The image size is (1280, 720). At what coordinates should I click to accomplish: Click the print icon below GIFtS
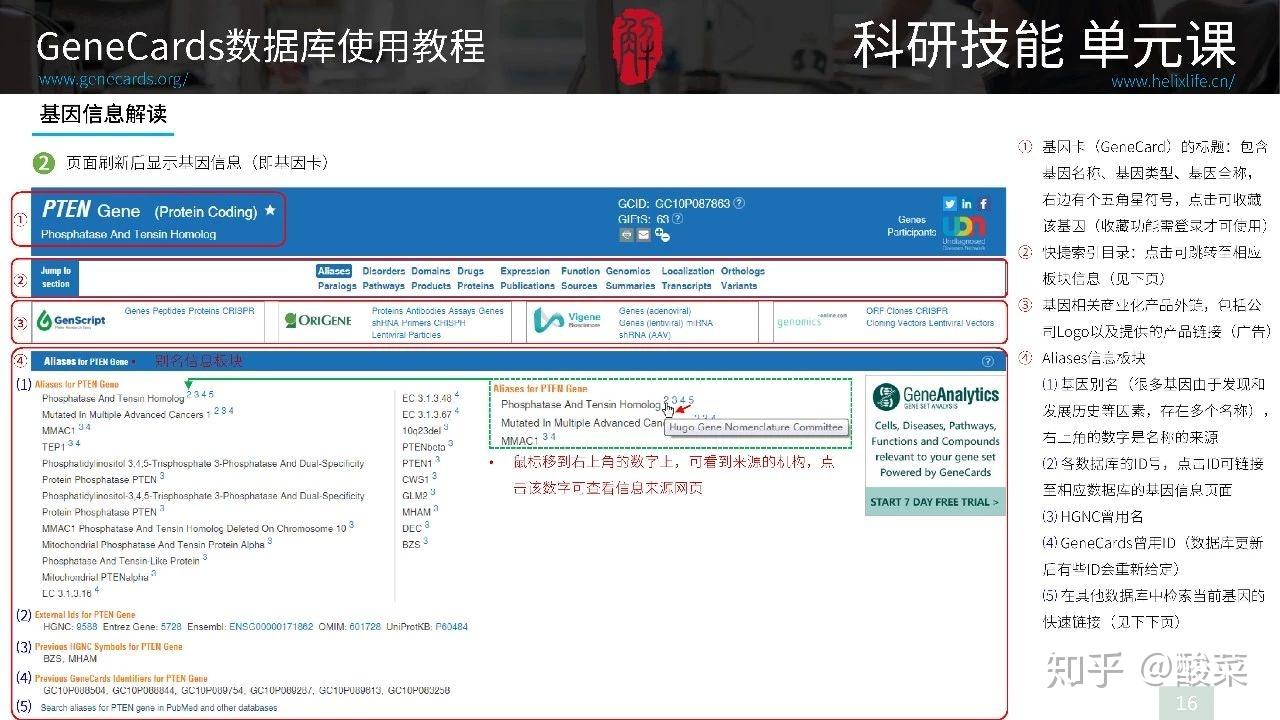(627, 235)
